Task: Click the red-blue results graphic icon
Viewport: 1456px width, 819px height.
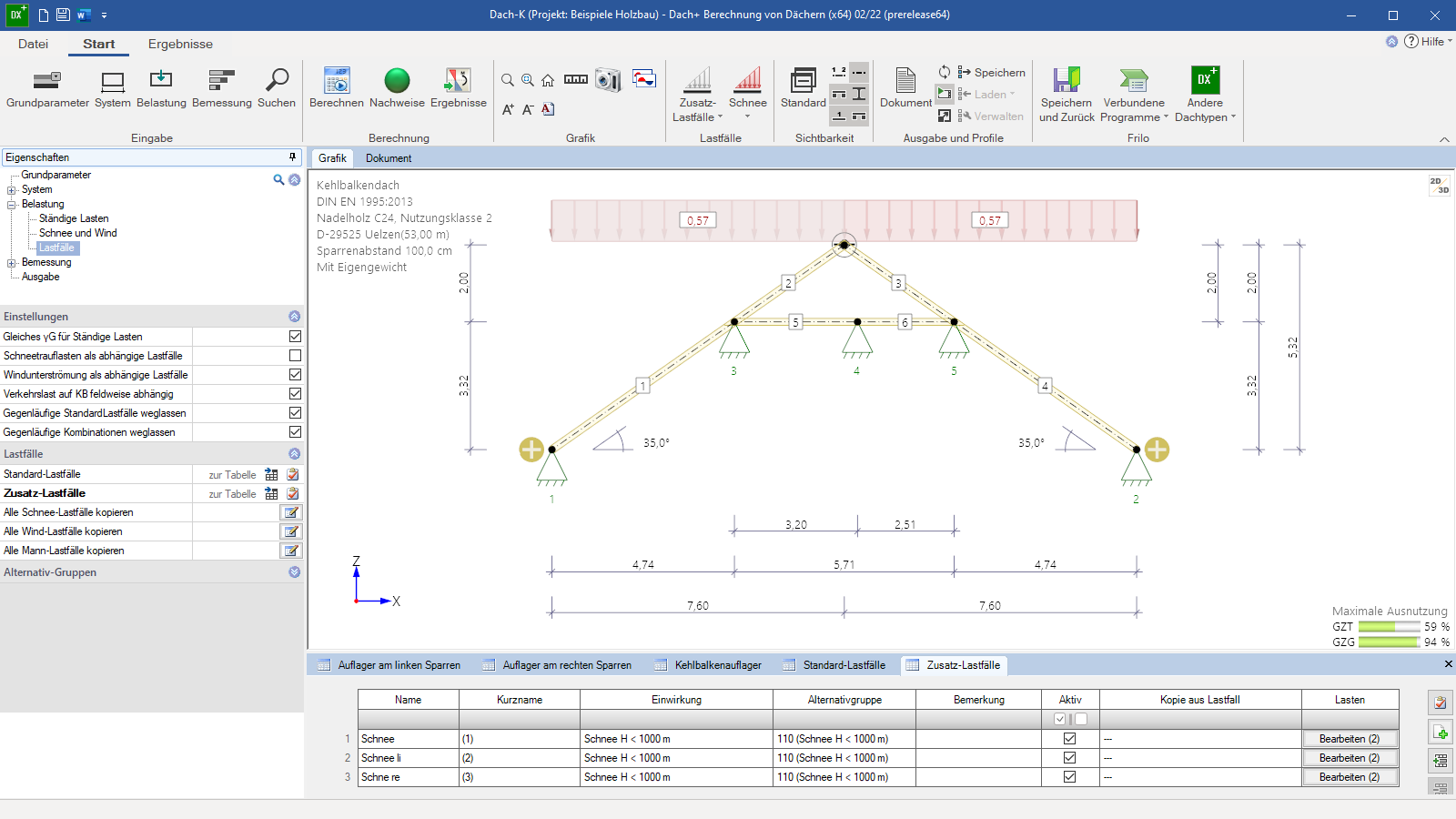Action: 644,78
